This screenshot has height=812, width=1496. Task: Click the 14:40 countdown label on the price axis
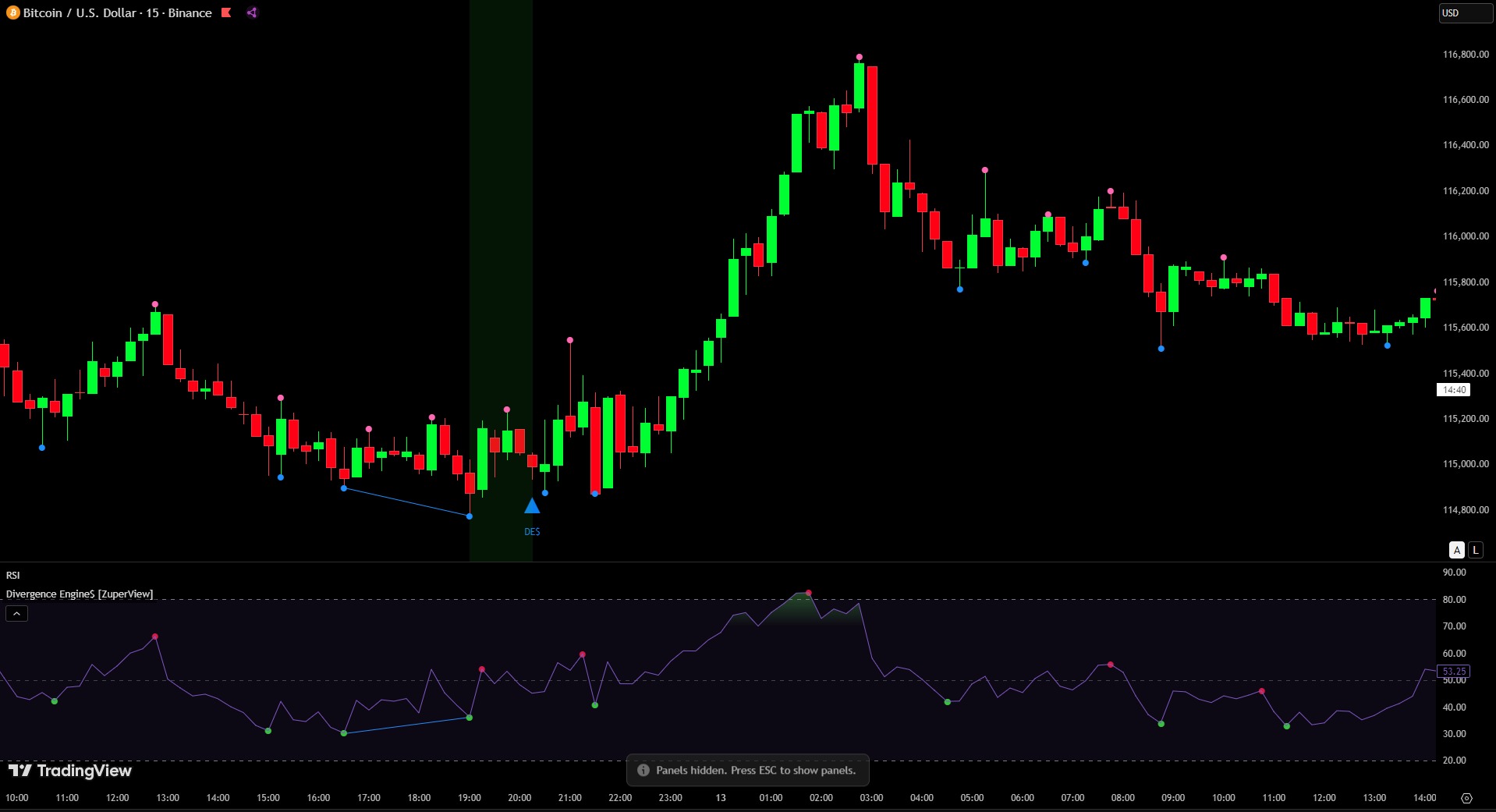pyautogui.click(x=1453, y=390)
